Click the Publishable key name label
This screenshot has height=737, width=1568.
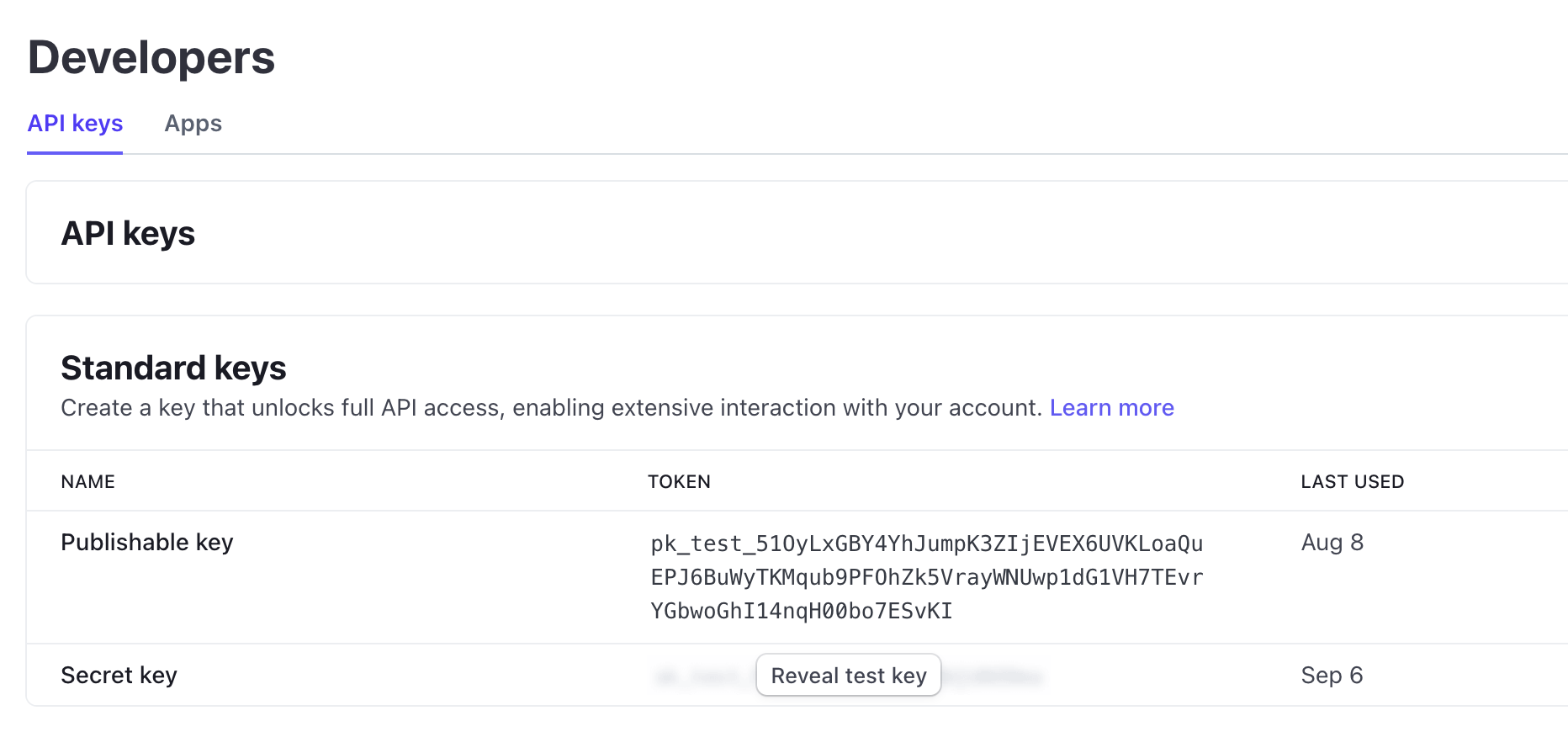[147, 543]
